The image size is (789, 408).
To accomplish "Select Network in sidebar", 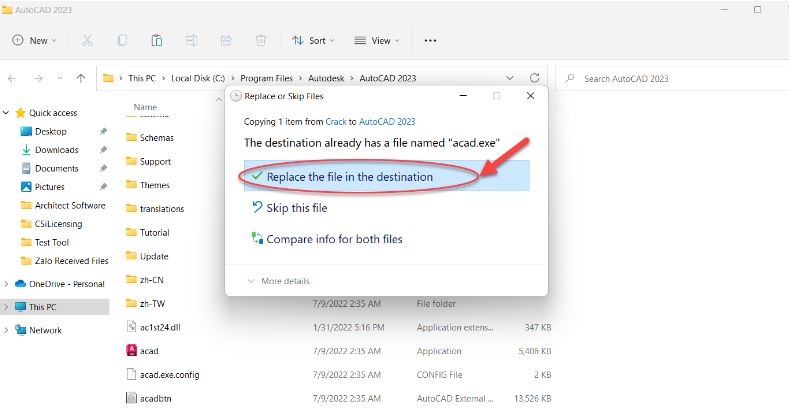I will (x=45, y=331).
